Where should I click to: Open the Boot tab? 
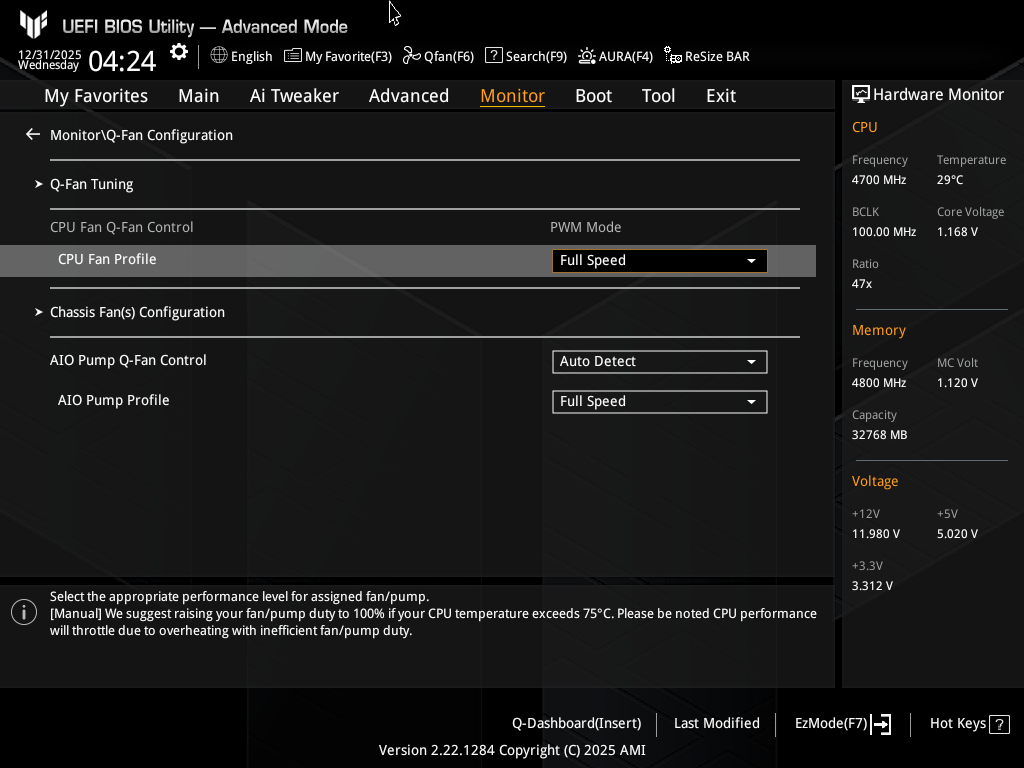click(x=593, y=96)
